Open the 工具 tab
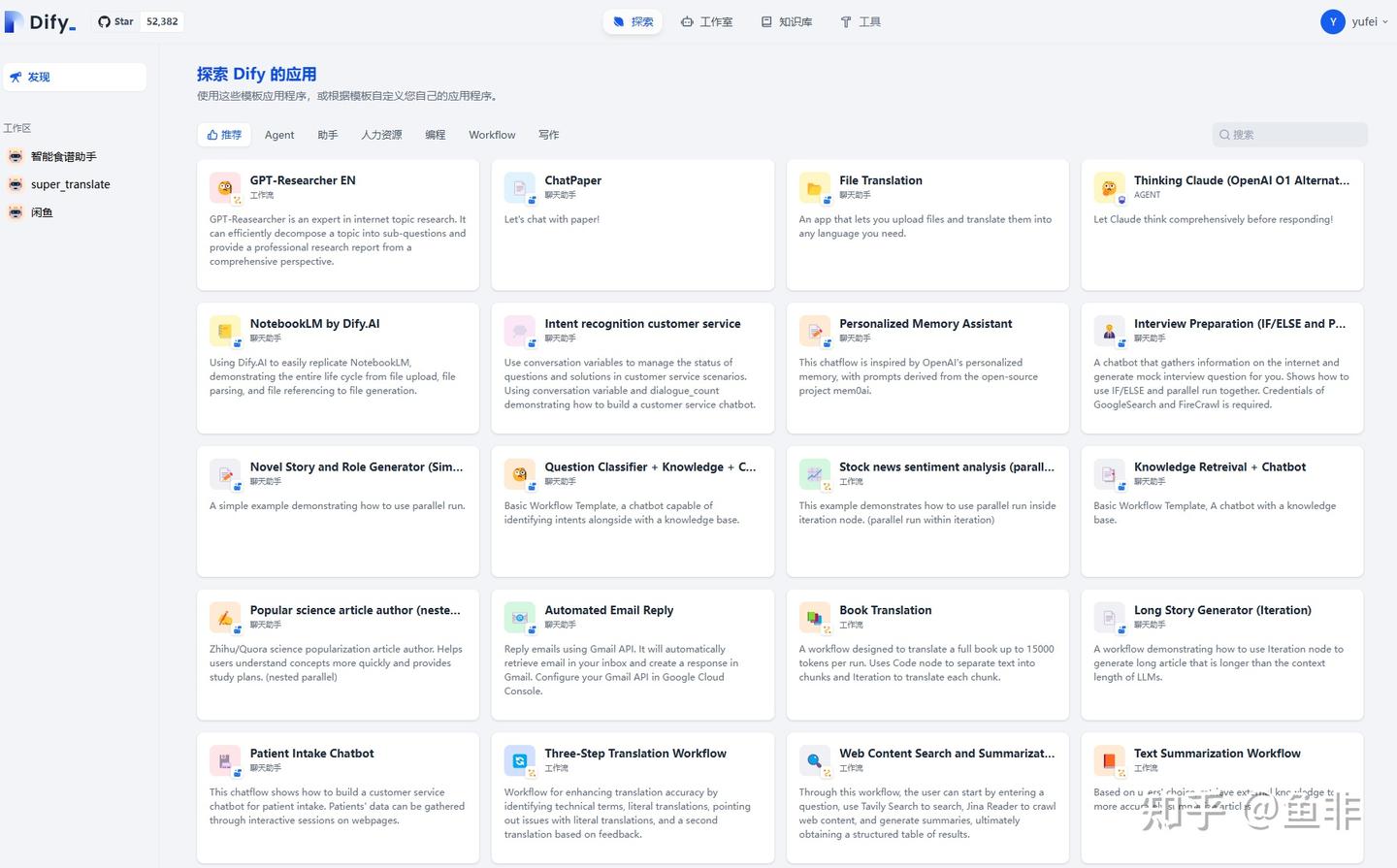The height and width of the screenshot is (868, 1397). [861, 21]
